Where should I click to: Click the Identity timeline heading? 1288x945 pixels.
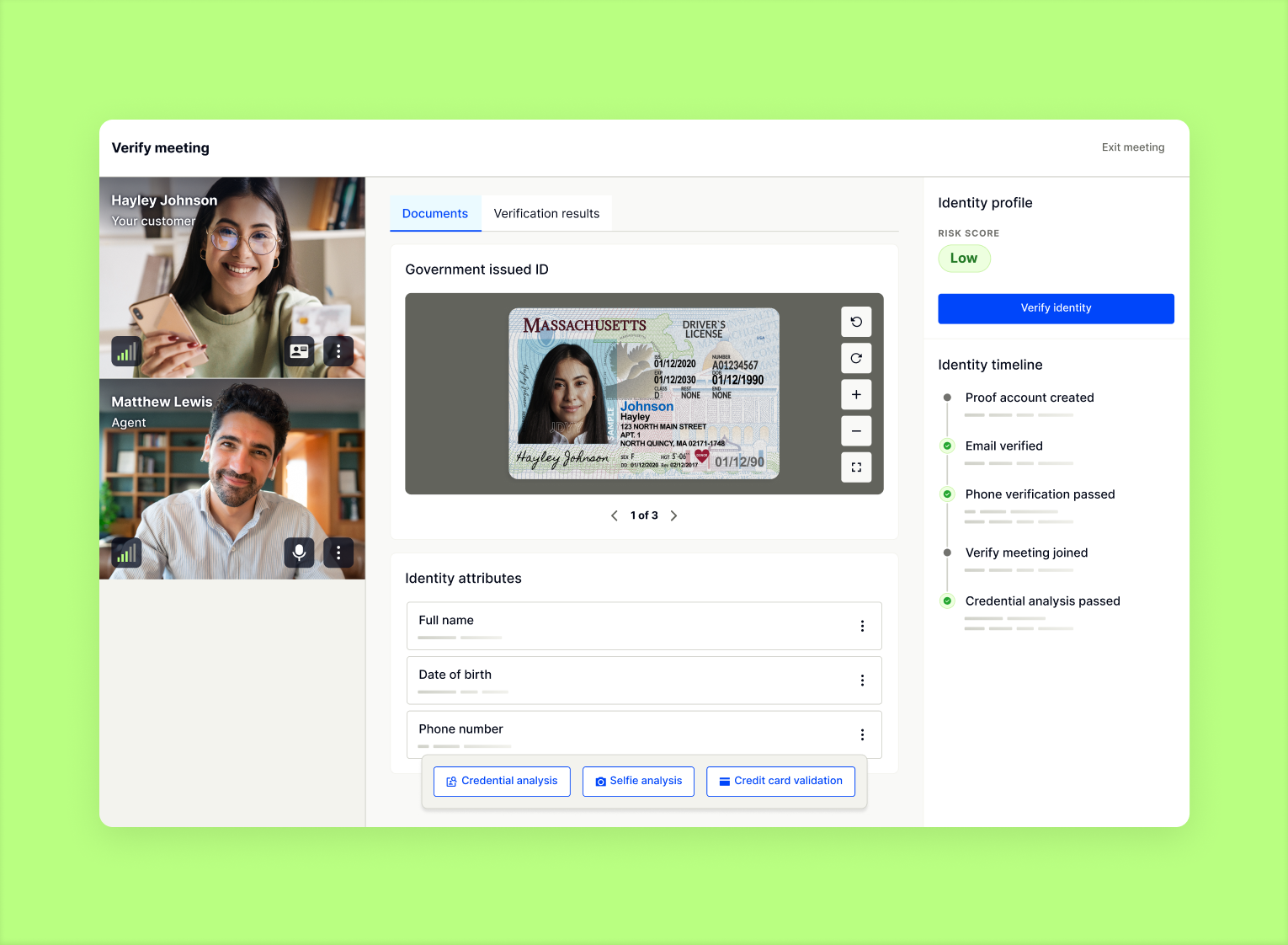click(990, 365)
